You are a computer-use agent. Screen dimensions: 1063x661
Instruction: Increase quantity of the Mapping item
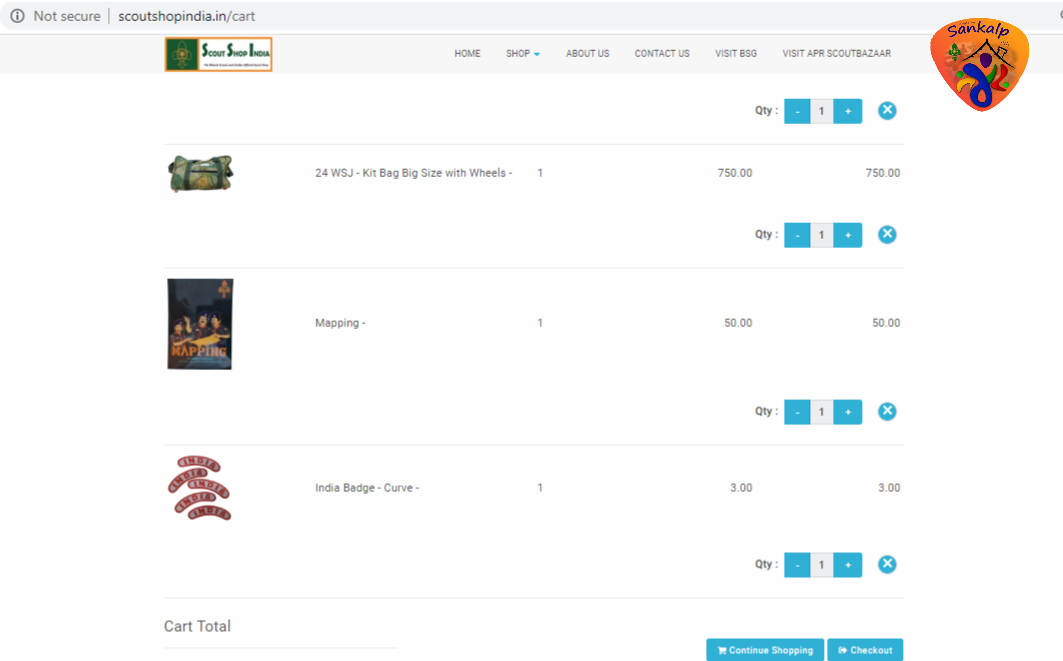[847, 411]
